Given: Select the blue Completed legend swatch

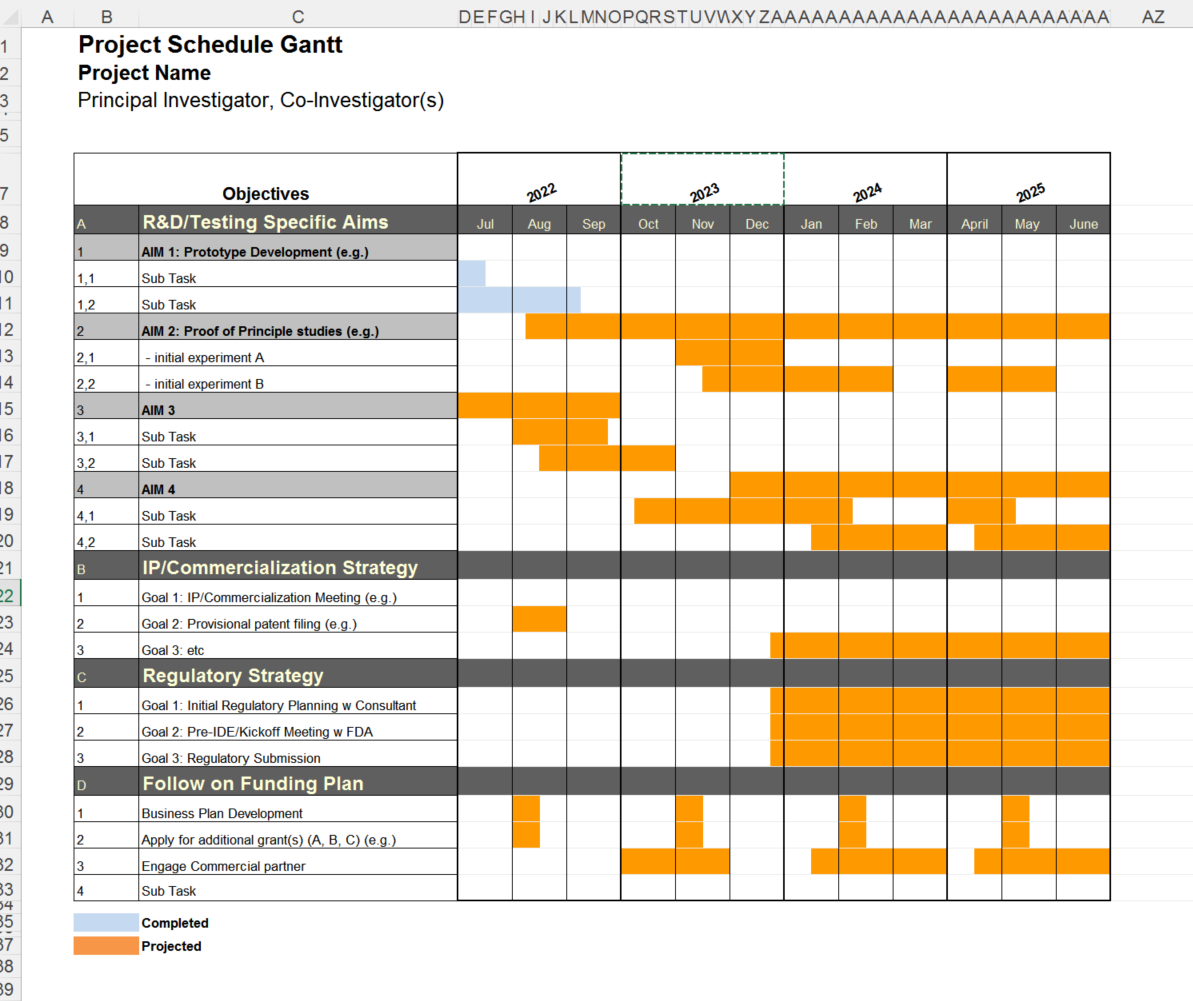Looking at the screenshot, I should click(104, 922).
